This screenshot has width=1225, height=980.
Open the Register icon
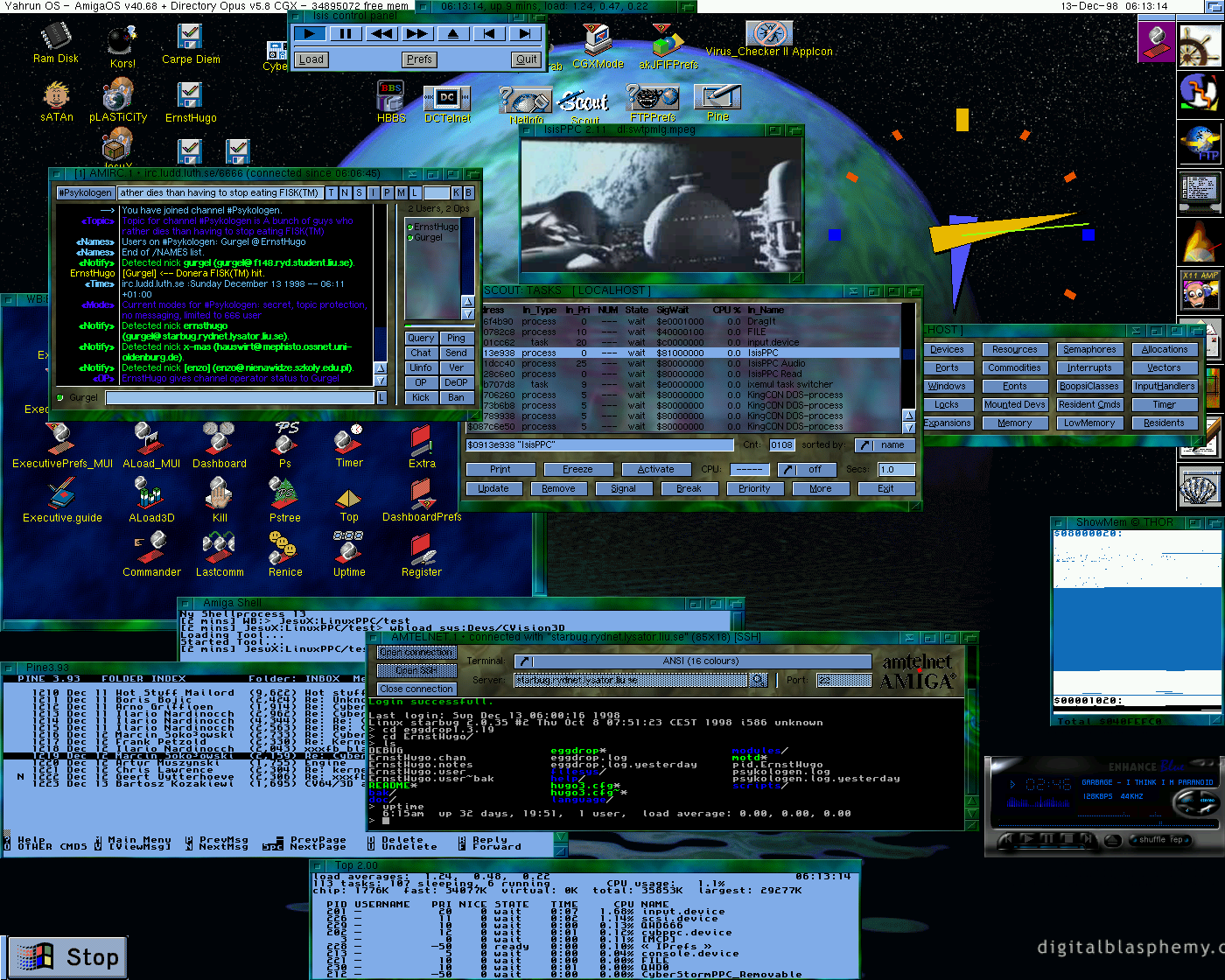(x=422, y=555)
